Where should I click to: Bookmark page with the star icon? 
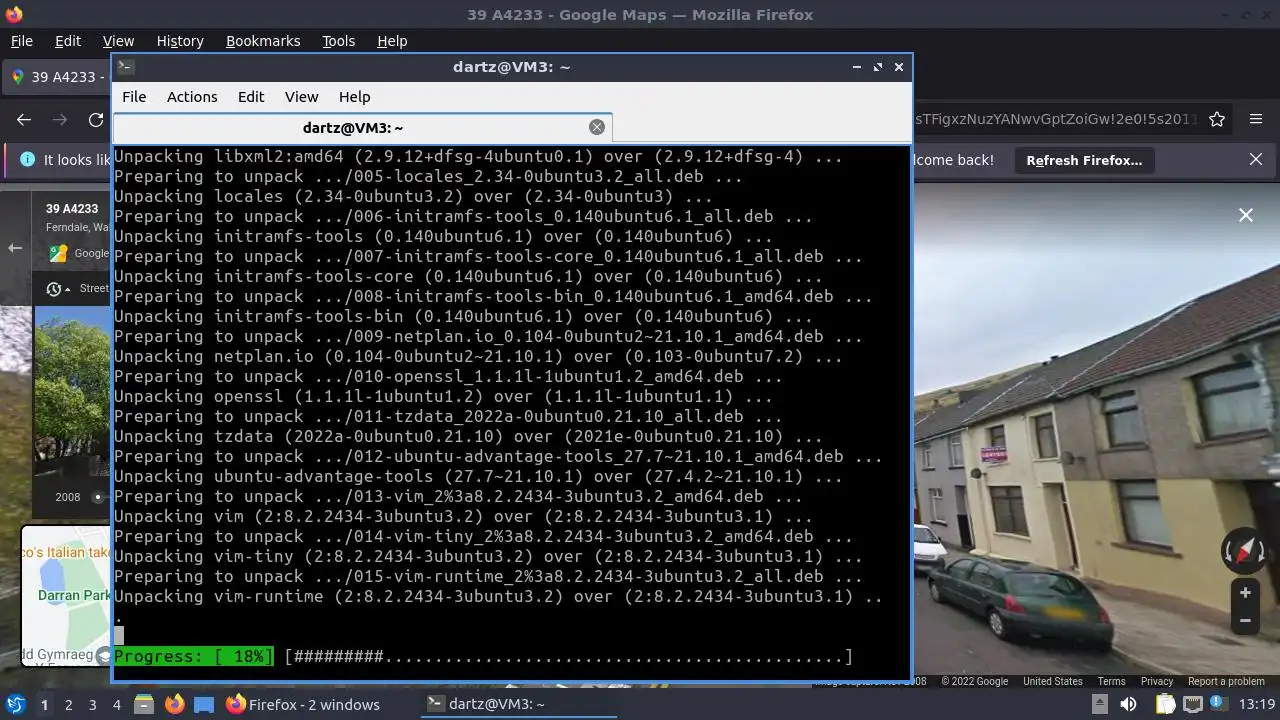tap(1217, 119)
